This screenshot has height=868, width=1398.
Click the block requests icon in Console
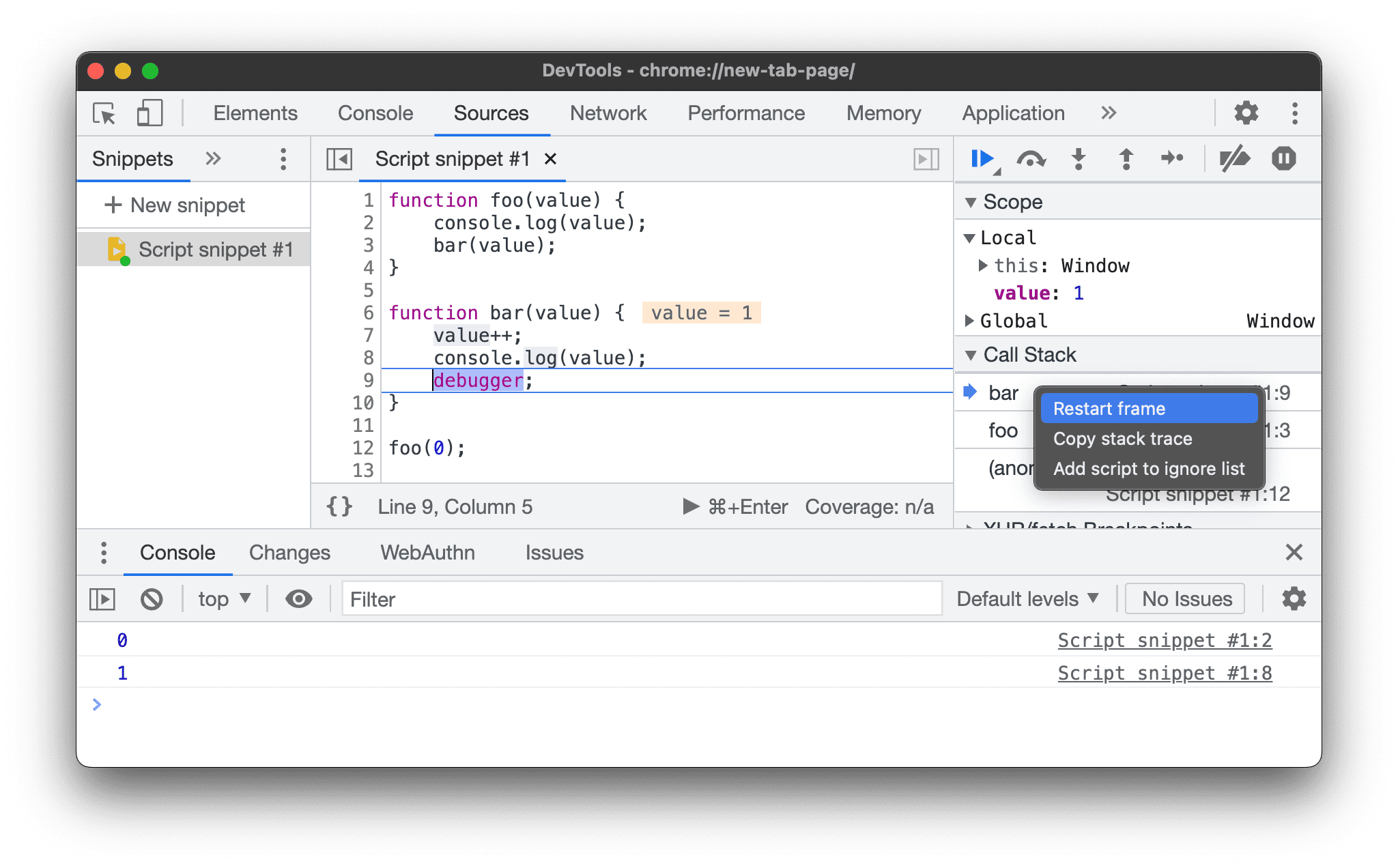pos(151,598)
